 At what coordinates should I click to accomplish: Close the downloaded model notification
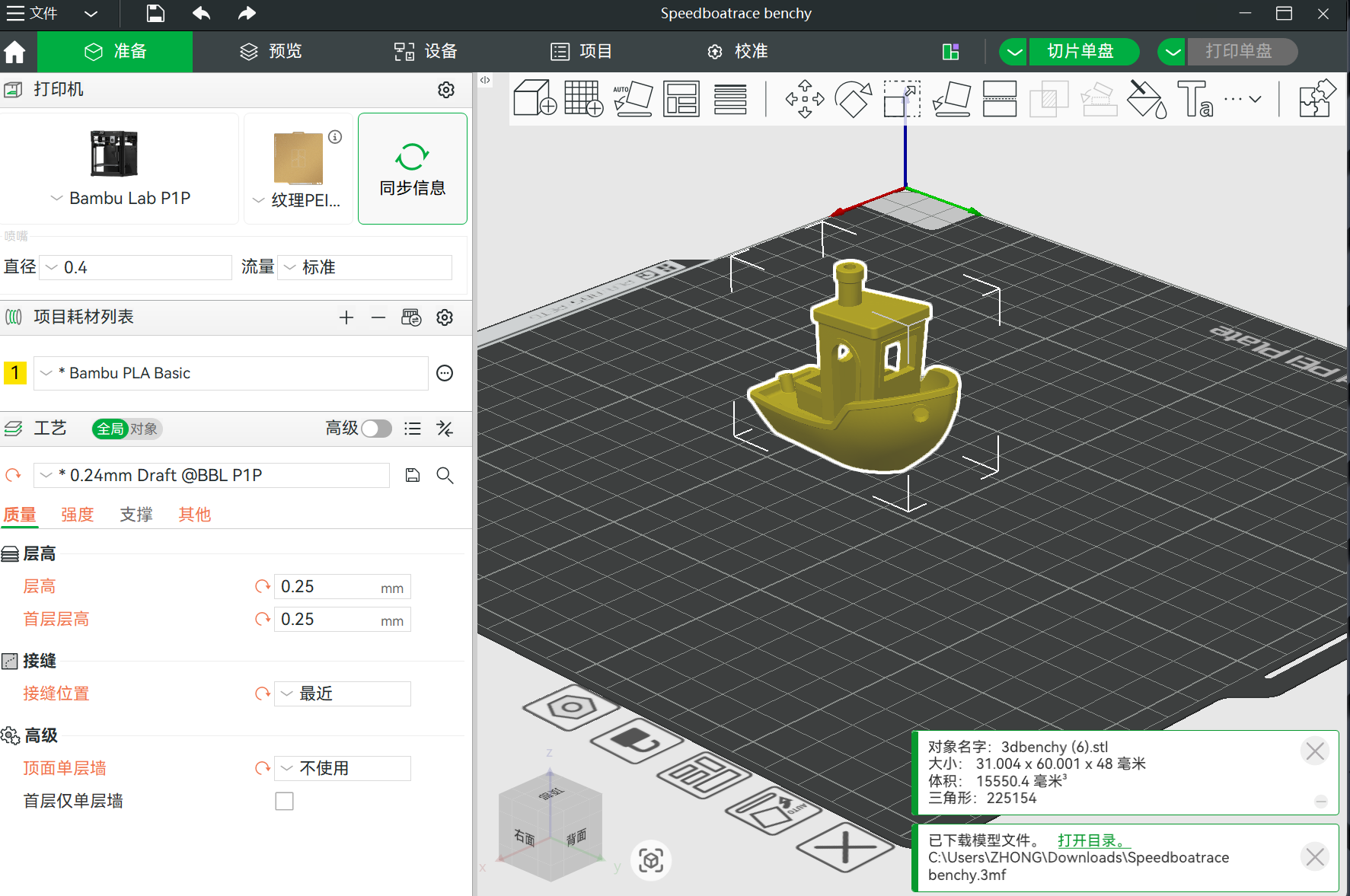point(1315,857)
